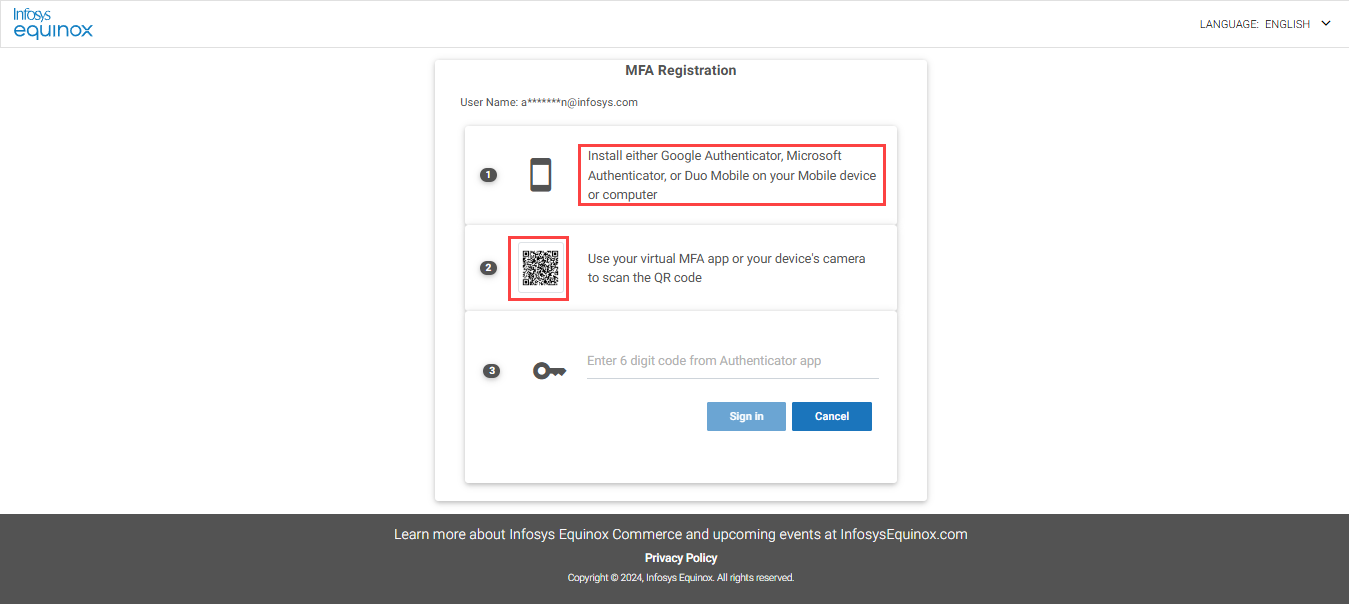Click the LANGUAGE label
The width and height of the screenshot is (1349, 604).
1229,24
